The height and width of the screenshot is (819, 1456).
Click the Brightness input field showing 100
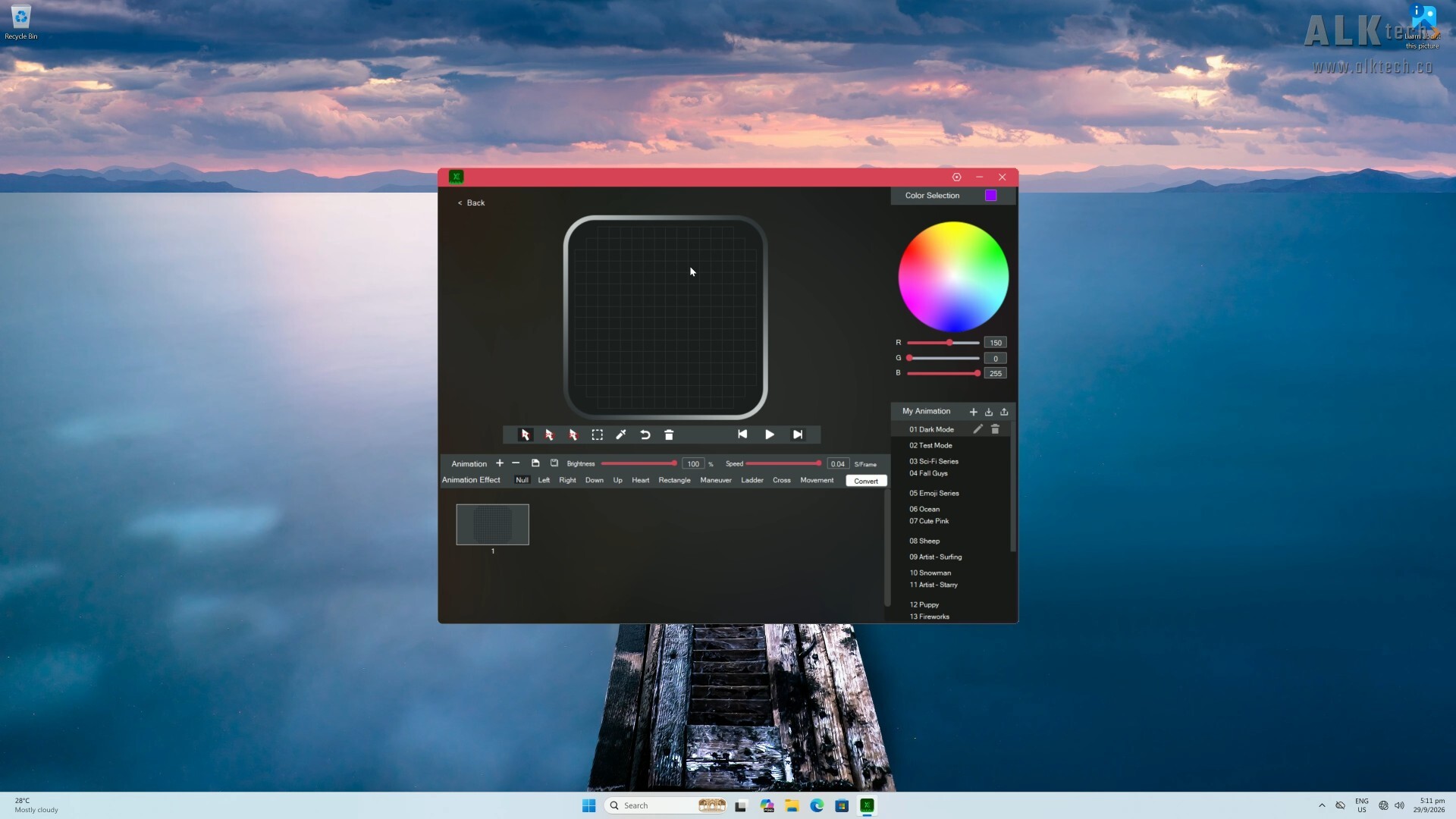click(x=693, y=464)
